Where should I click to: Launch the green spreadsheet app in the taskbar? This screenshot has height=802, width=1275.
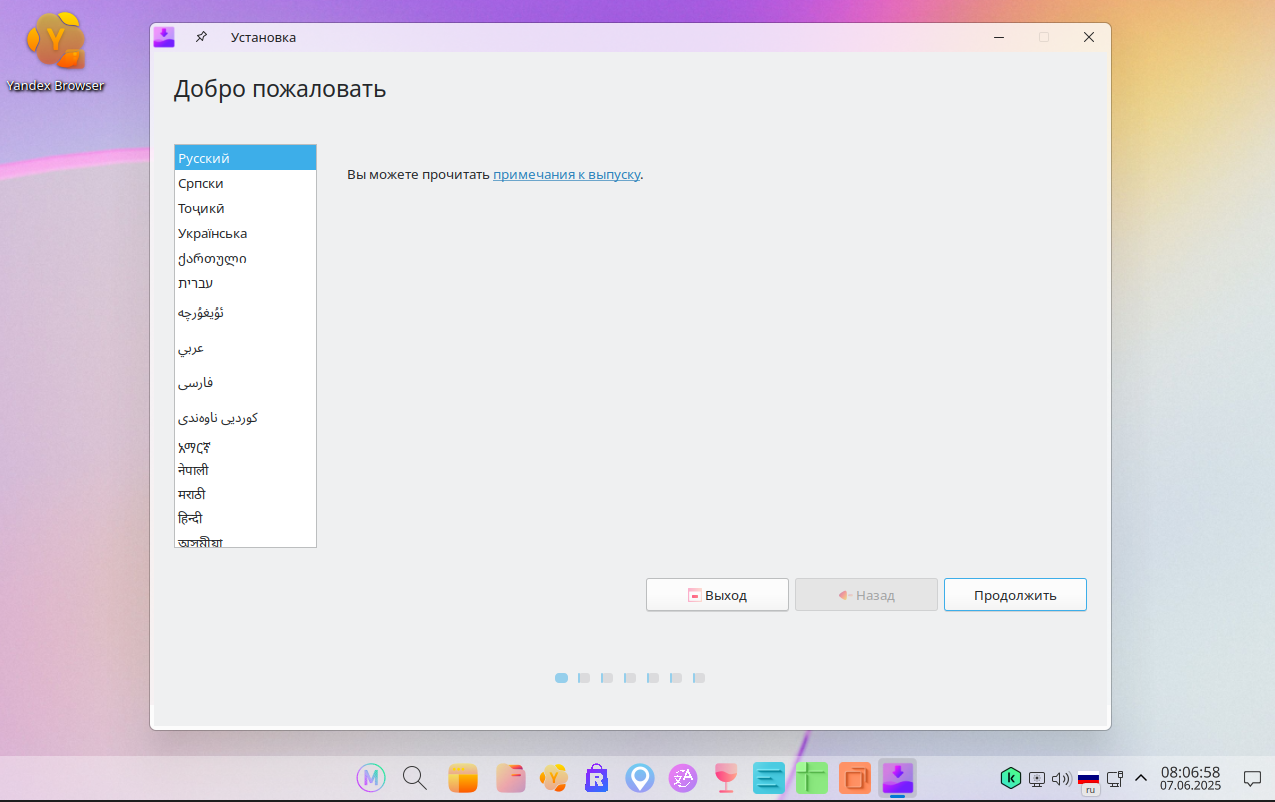(x=812, y=777)
